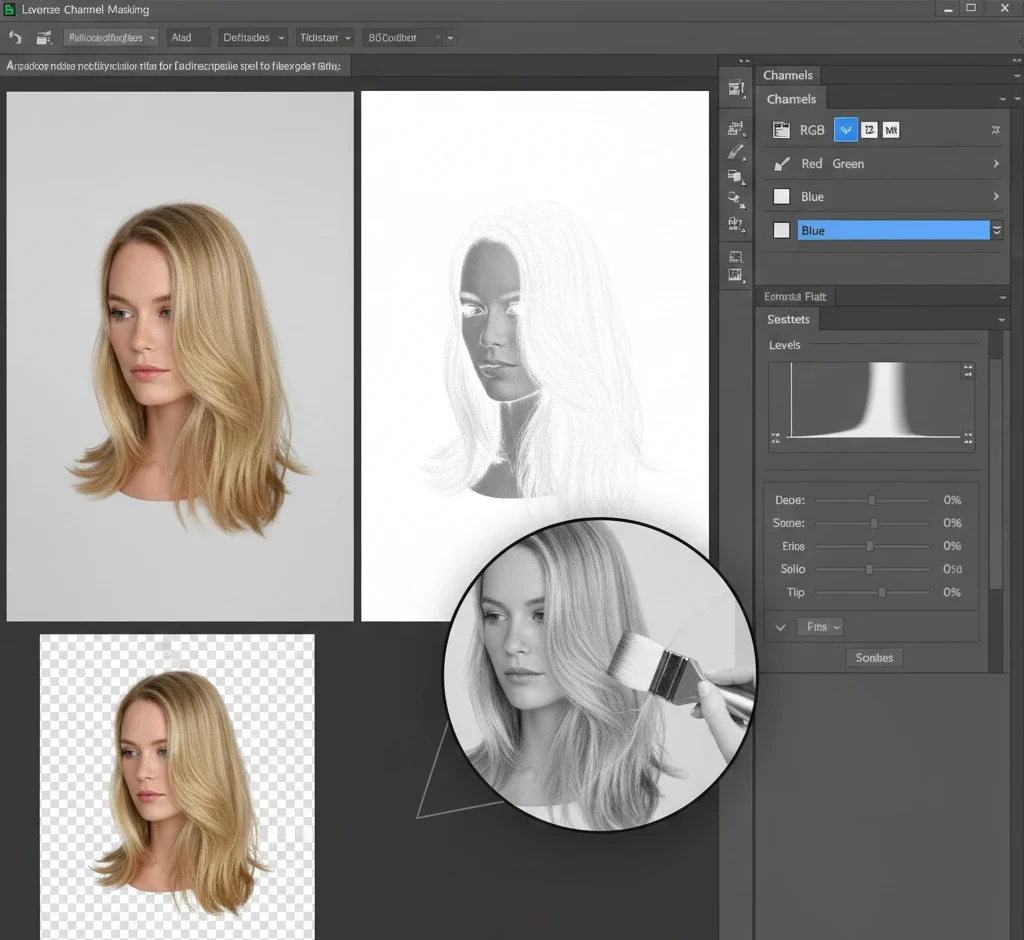Open the 'Pins' dropdown below the sliders
The image size is (1024, 940).
pyautogui.click(x=820, y=626)
